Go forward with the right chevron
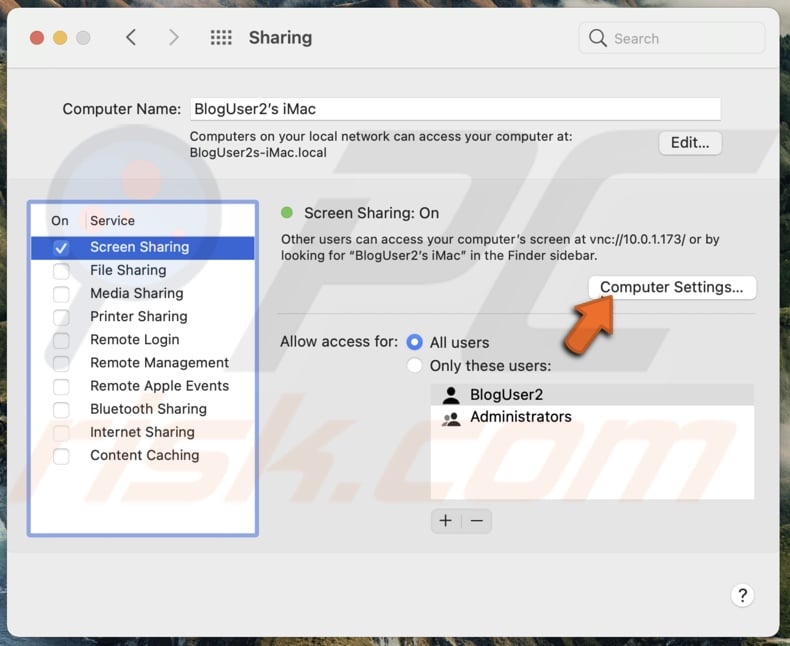The width and height of the screenshot is (790, 646). click(x=174, y=37)
